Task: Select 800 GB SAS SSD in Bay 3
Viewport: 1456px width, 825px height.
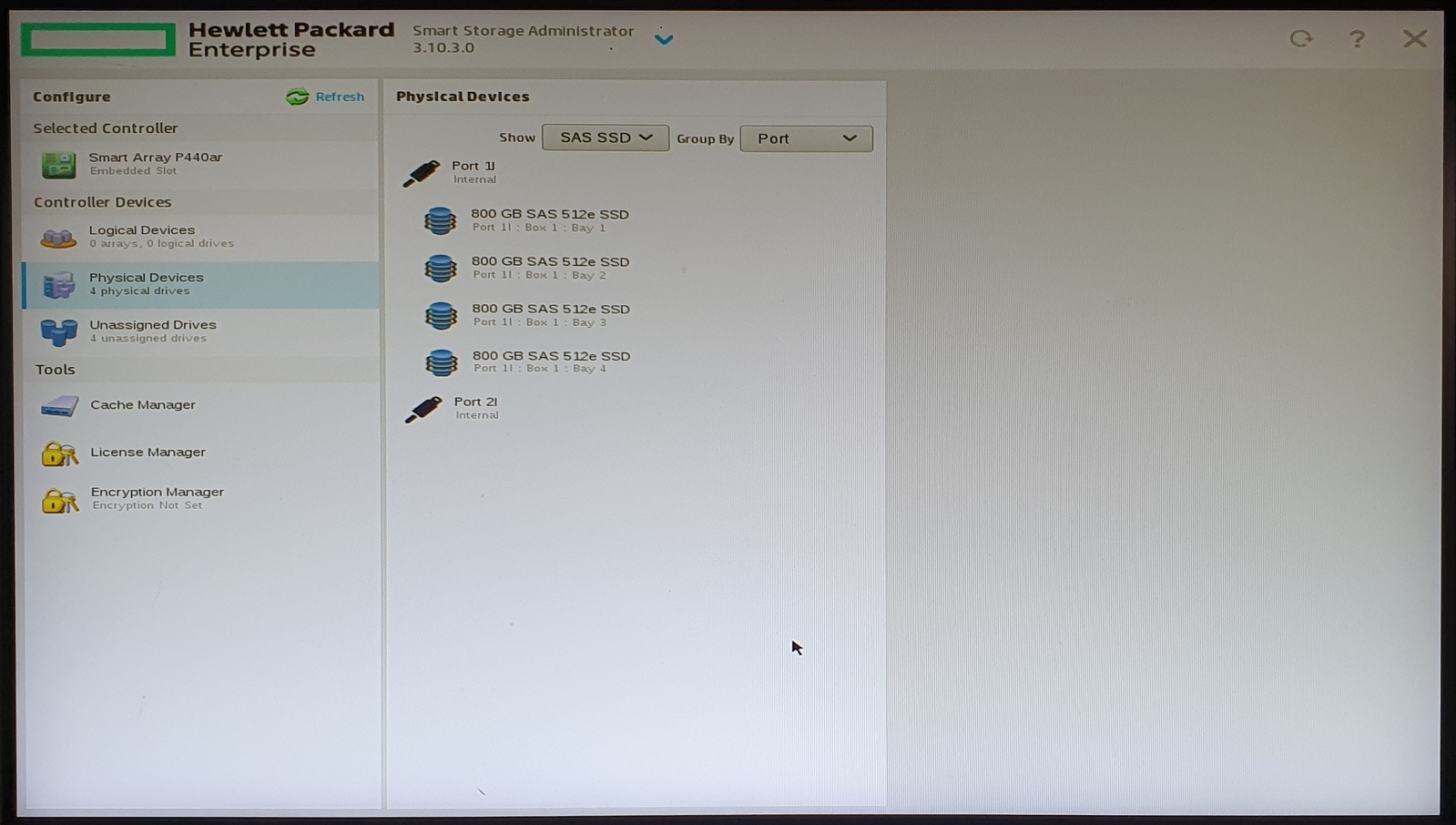Action: point(551,315)
